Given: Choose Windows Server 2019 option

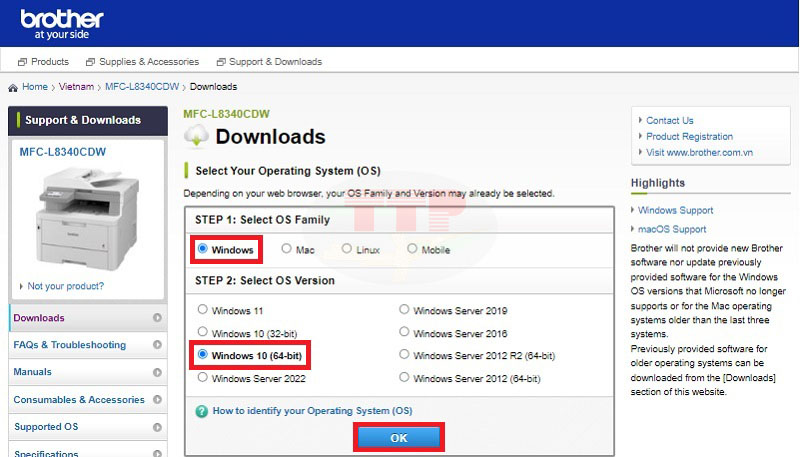Looking at the screenshot, I should click(404, 309).
